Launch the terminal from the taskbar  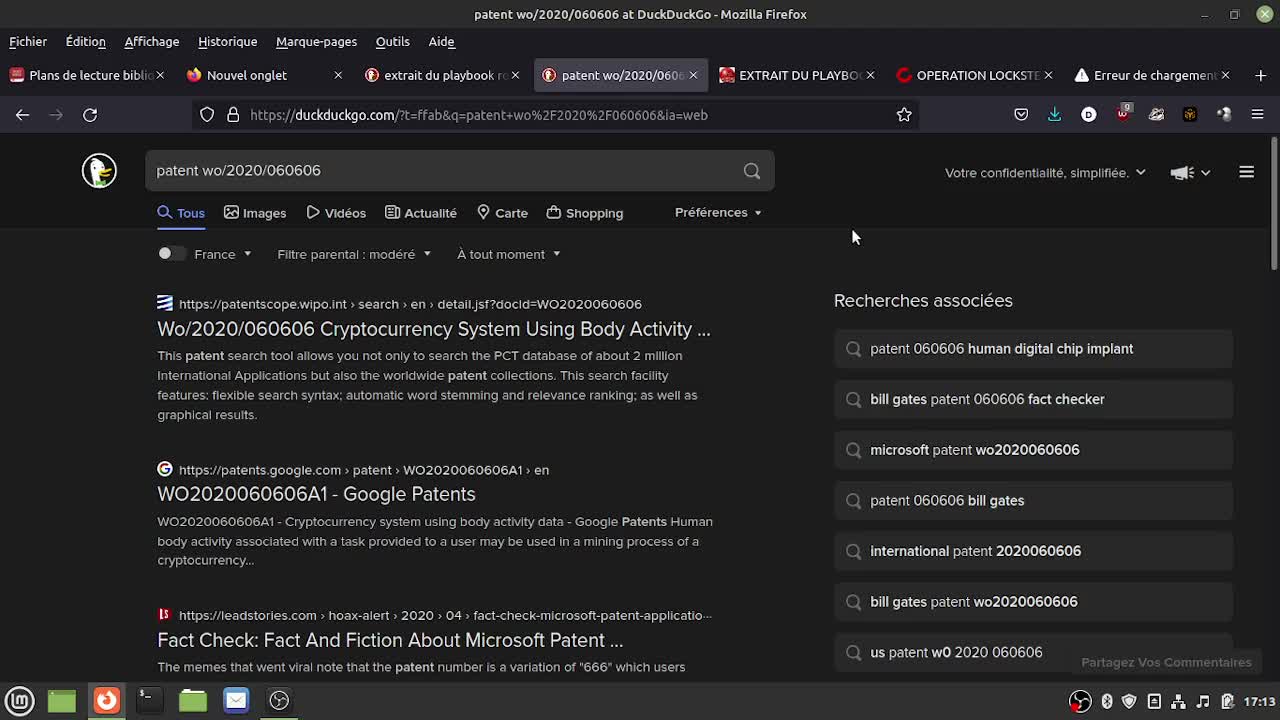(x=148, y=700)
